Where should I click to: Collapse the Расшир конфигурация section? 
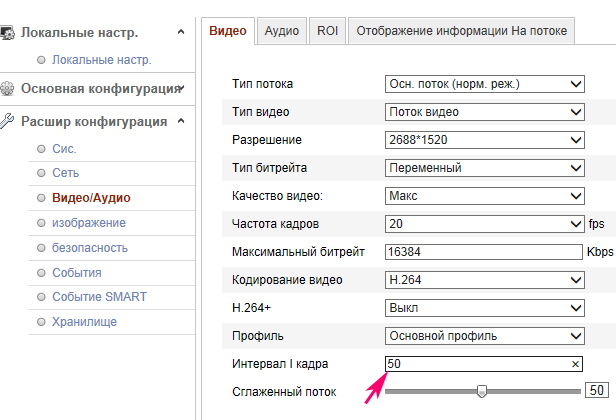(181, 121)
